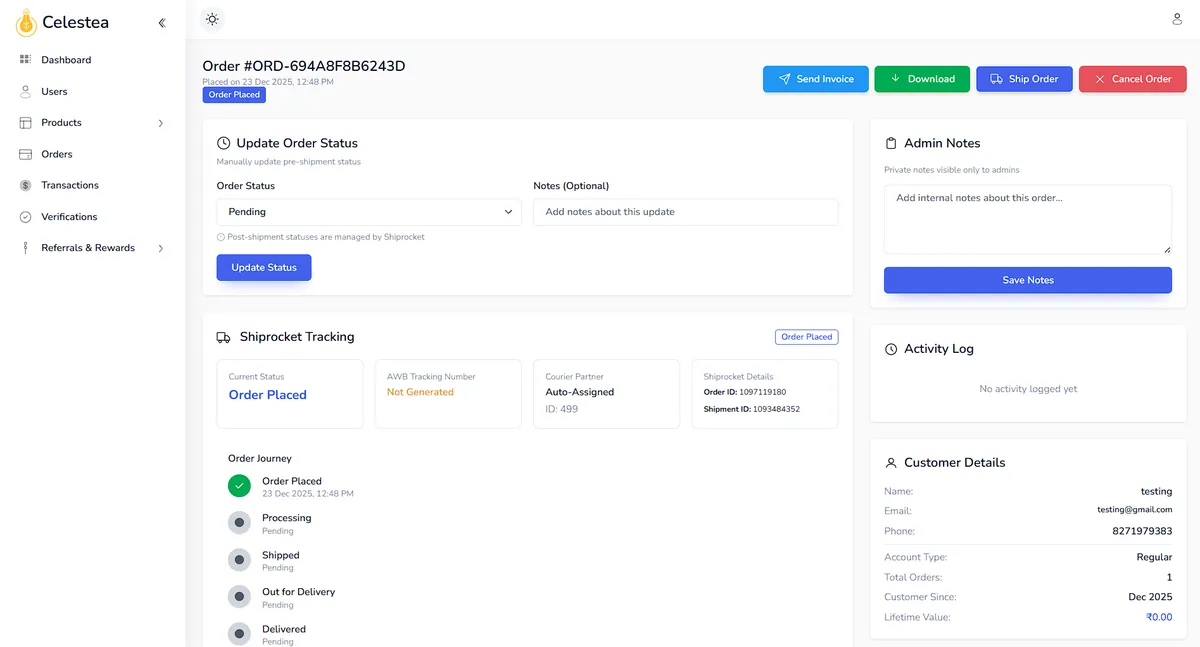Image resolution: width=1200 pixels, height=647 pixels.
Task: Click the info icon near Shiprocket note
Action: point(221,237)
